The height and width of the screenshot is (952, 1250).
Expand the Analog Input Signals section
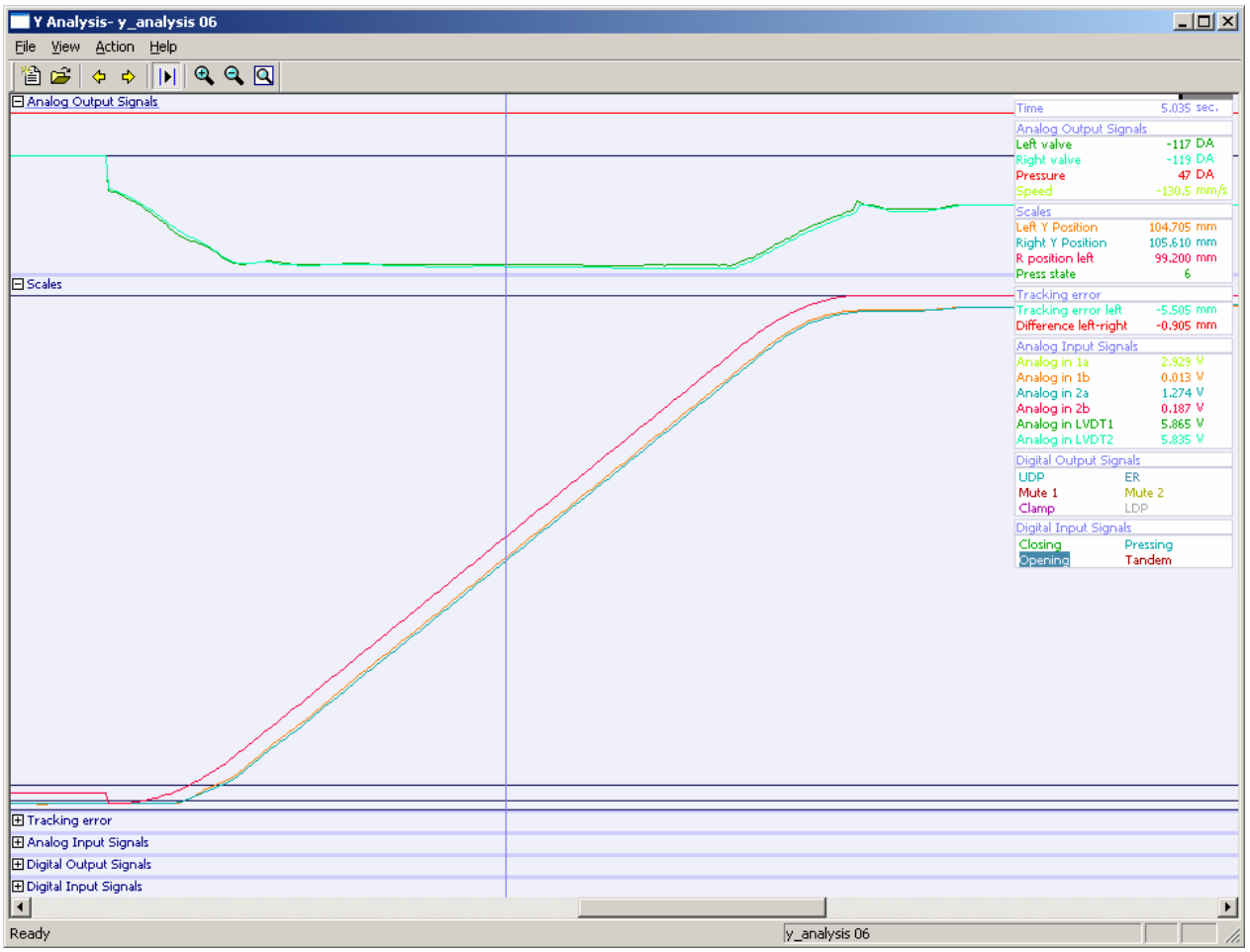(18, 842)
